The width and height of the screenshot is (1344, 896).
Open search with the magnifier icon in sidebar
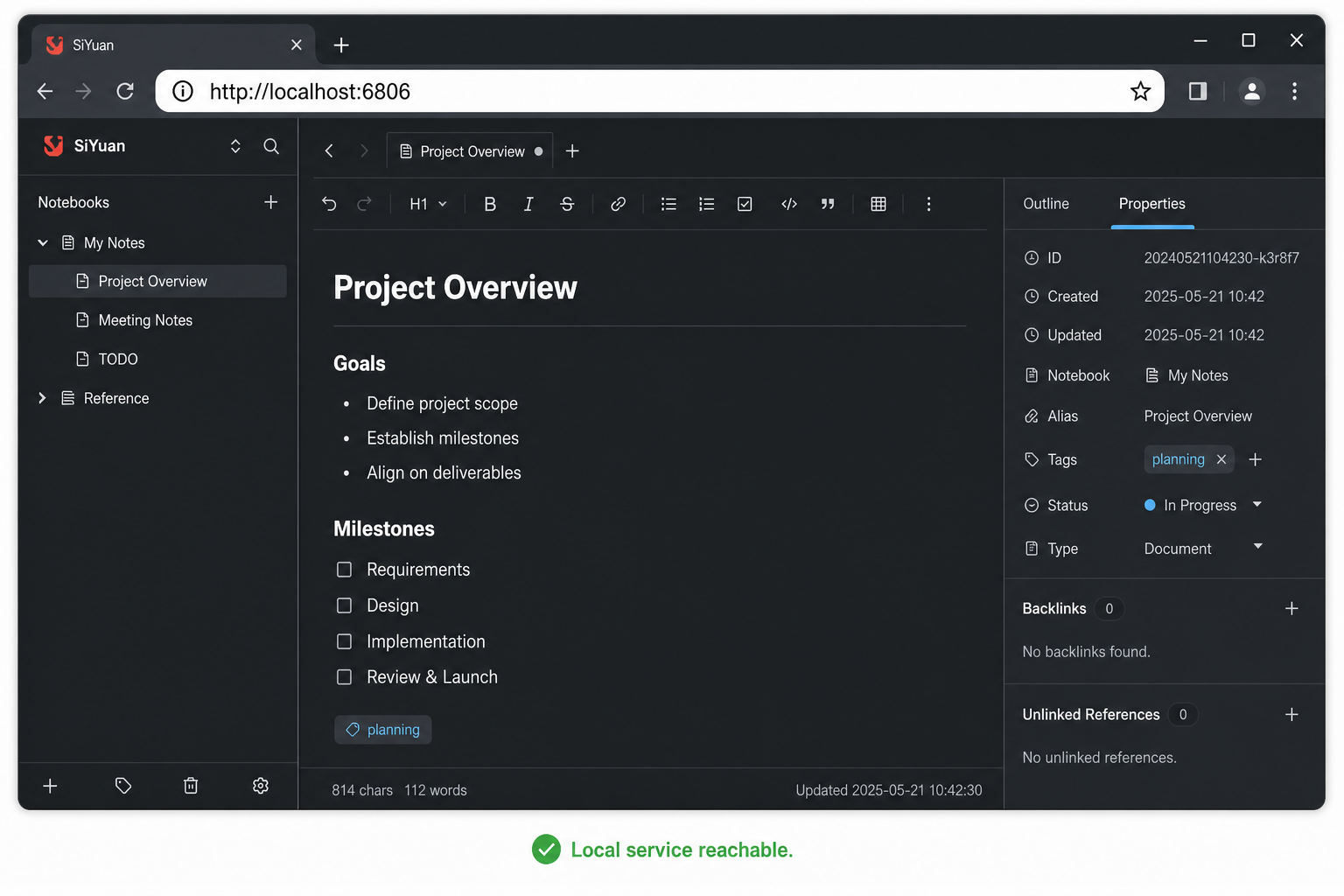pyautogui.click(x=271, y=146)
